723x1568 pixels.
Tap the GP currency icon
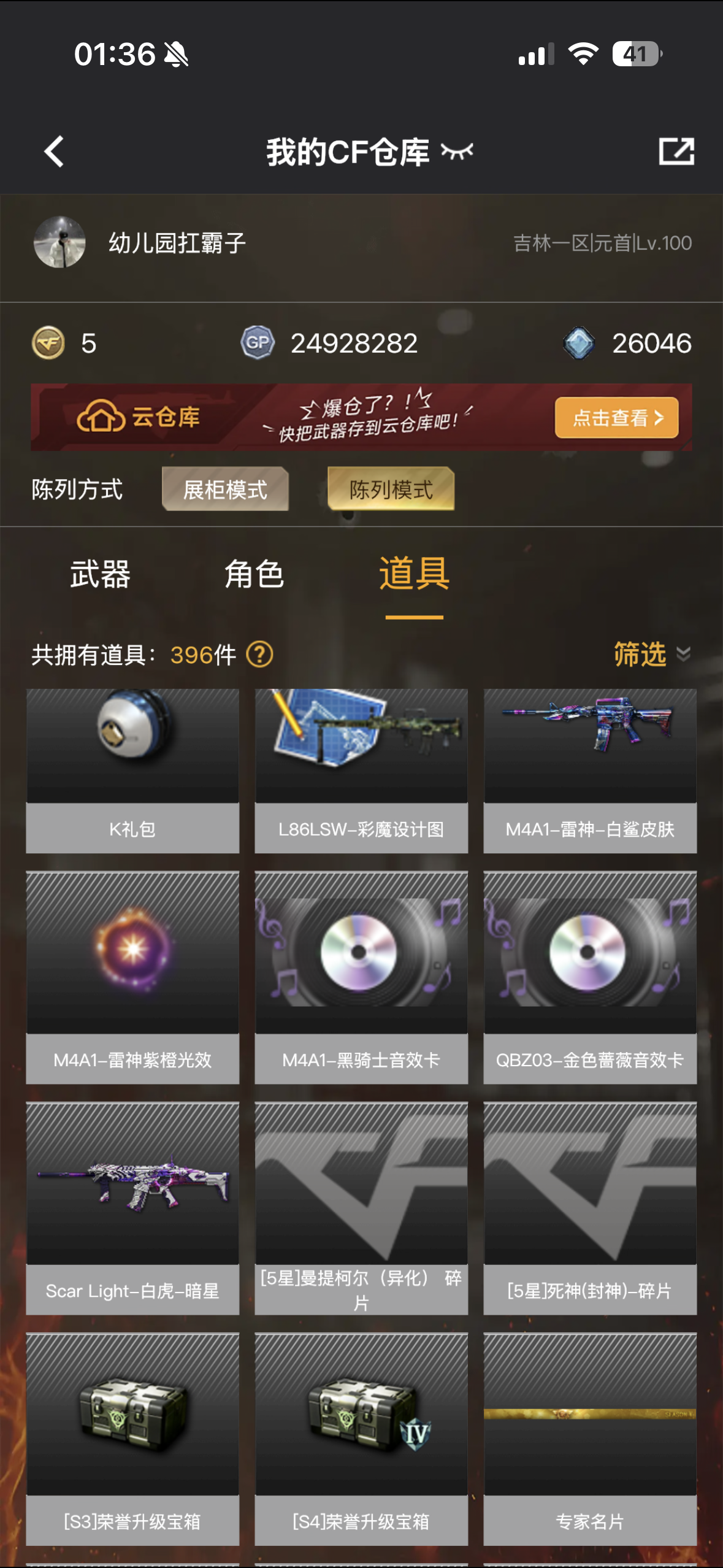coord(258,342)
